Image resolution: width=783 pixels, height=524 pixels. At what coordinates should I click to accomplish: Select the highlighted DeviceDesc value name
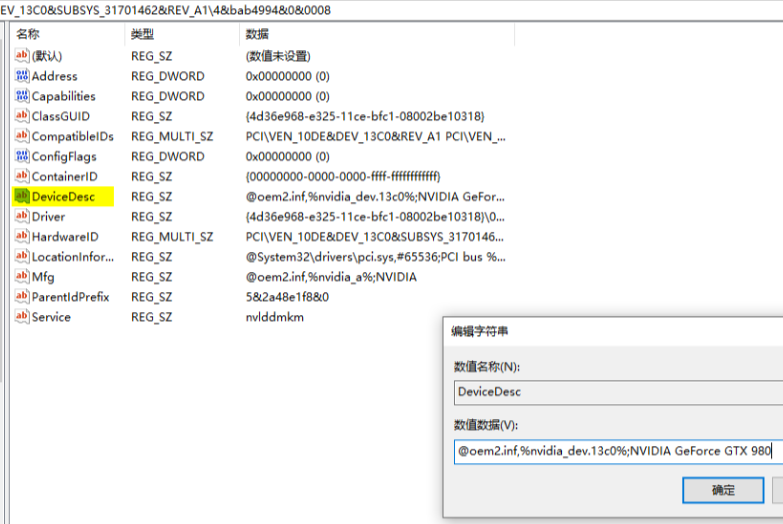coord(63,197)
